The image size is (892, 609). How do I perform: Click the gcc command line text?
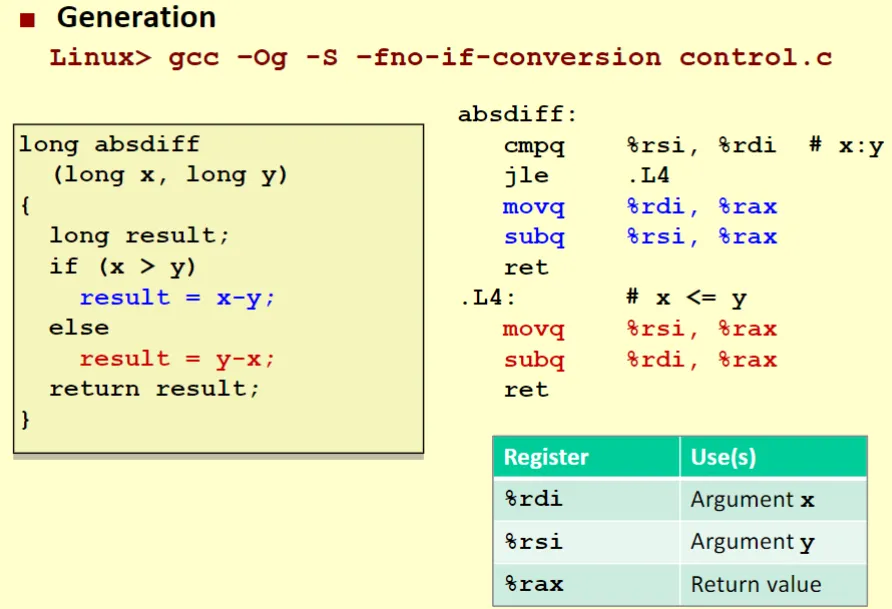[x=440, y=57]
